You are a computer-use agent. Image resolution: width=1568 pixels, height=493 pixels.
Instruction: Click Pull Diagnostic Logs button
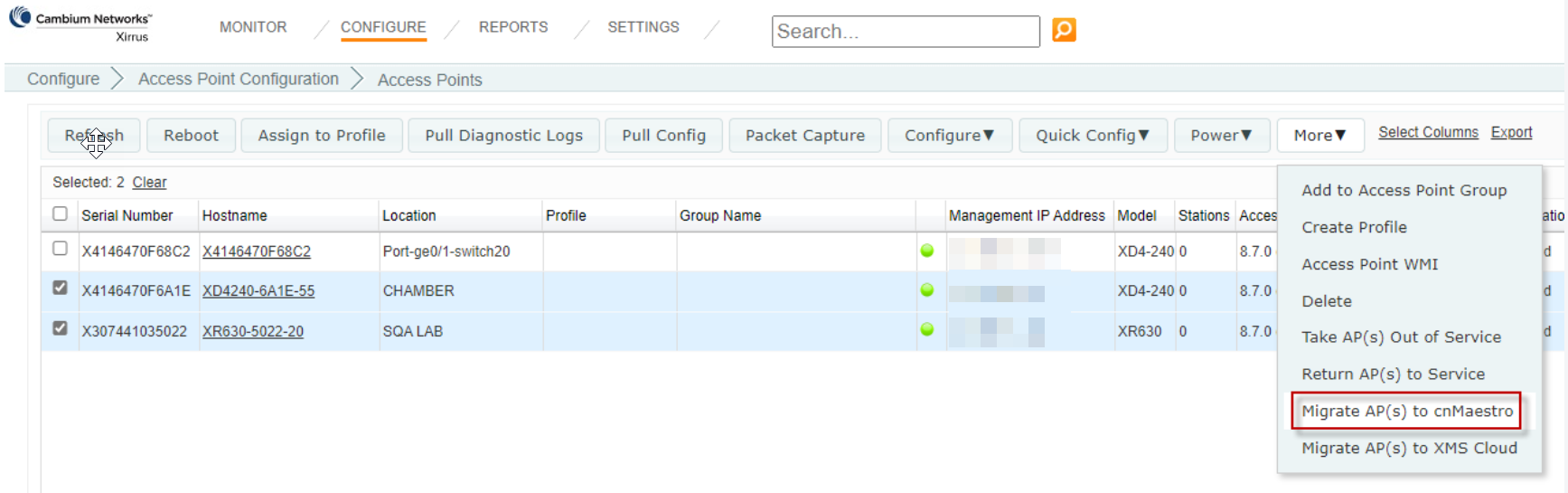pos(503,135)
